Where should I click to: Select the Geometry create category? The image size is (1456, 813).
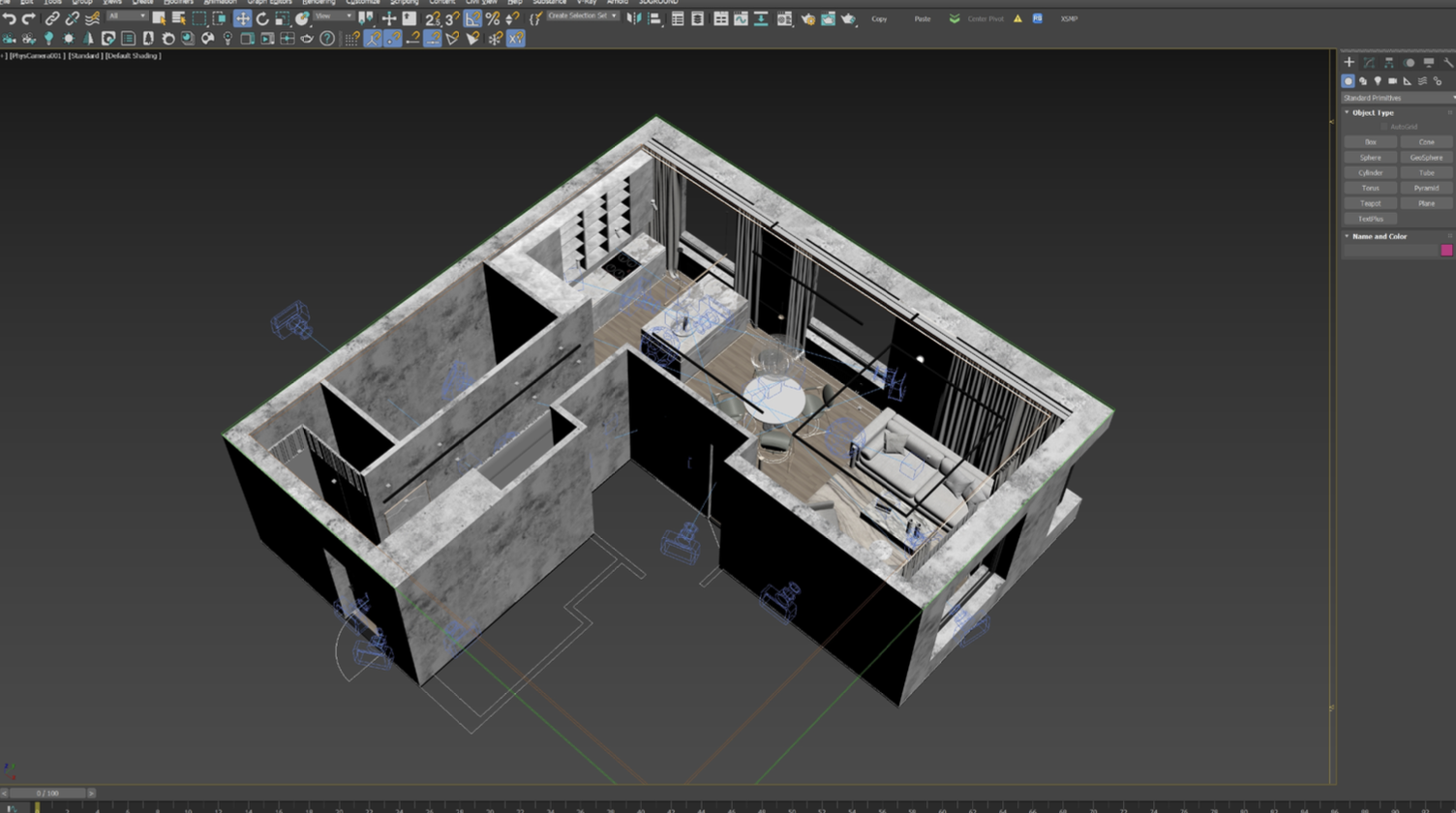point(1348,81)
